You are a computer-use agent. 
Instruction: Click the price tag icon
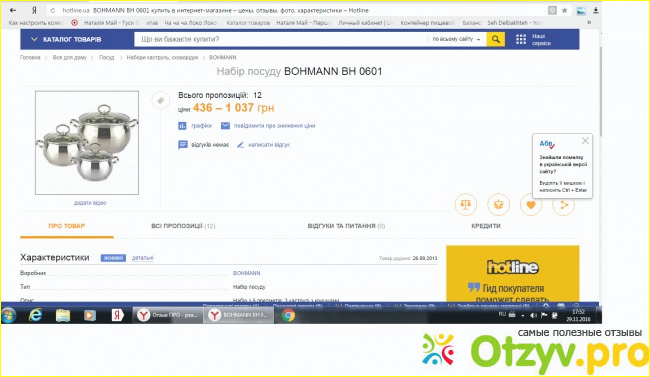[160, 100]
